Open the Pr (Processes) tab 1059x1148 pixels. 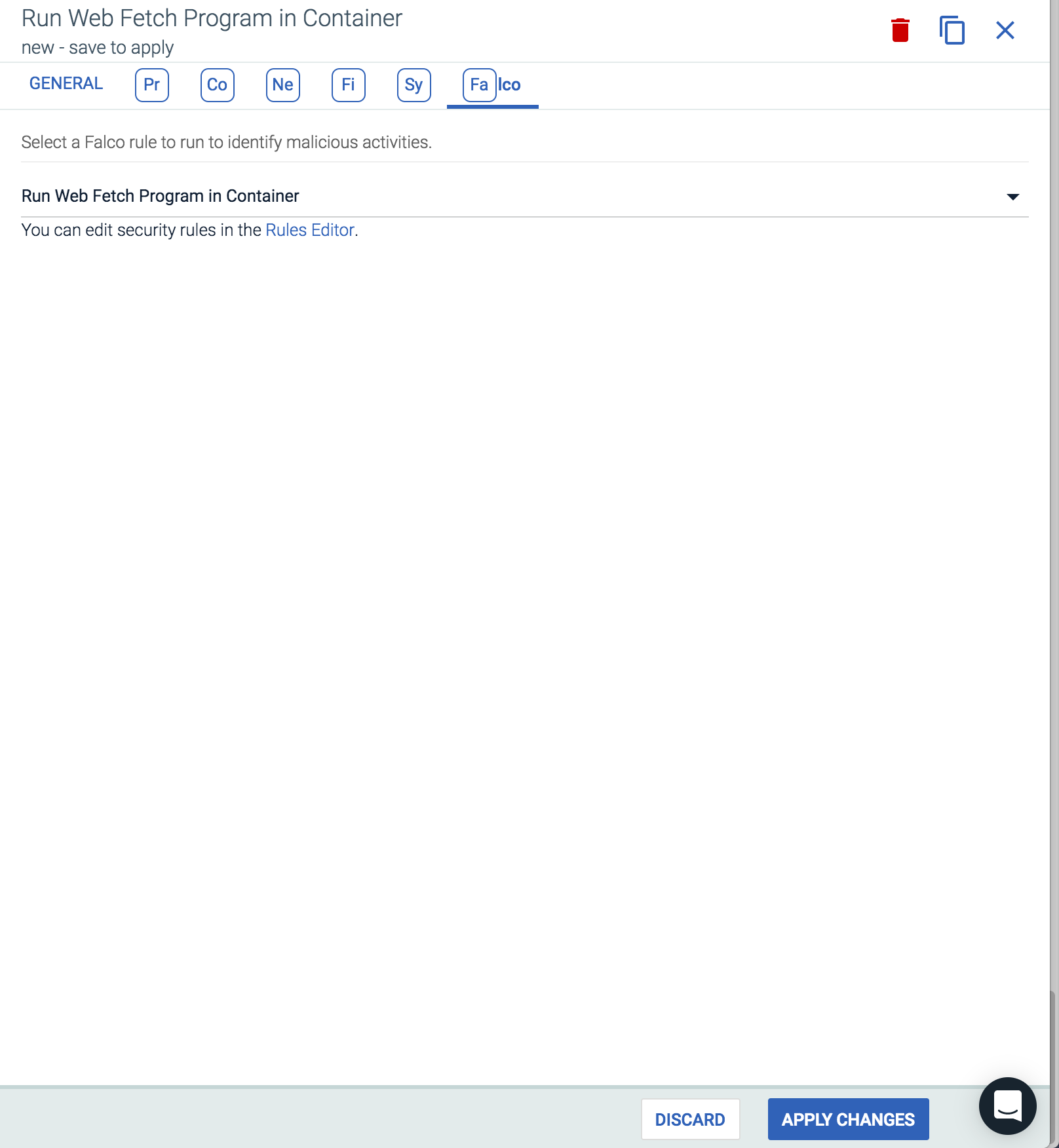(x=152, y=85)
